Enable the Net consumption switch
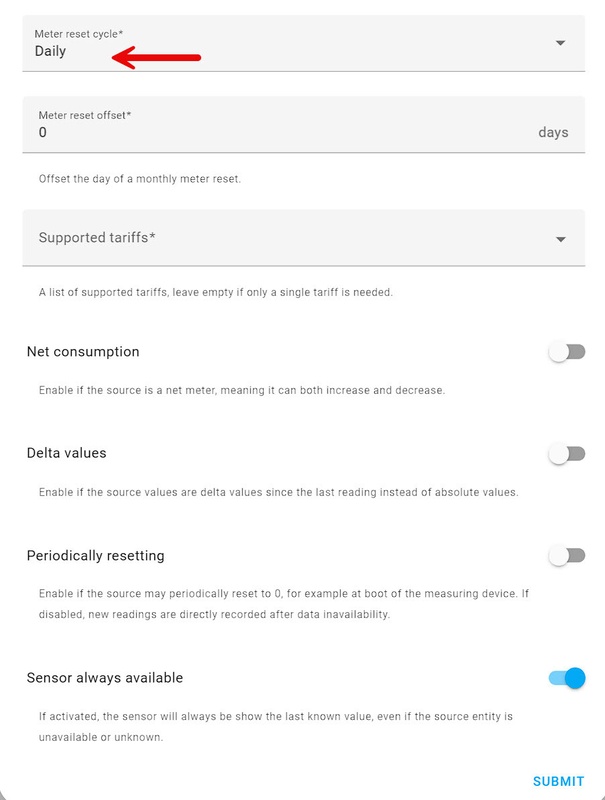The height and width of the screenshot is (800, 605). [x=567, y=352]
